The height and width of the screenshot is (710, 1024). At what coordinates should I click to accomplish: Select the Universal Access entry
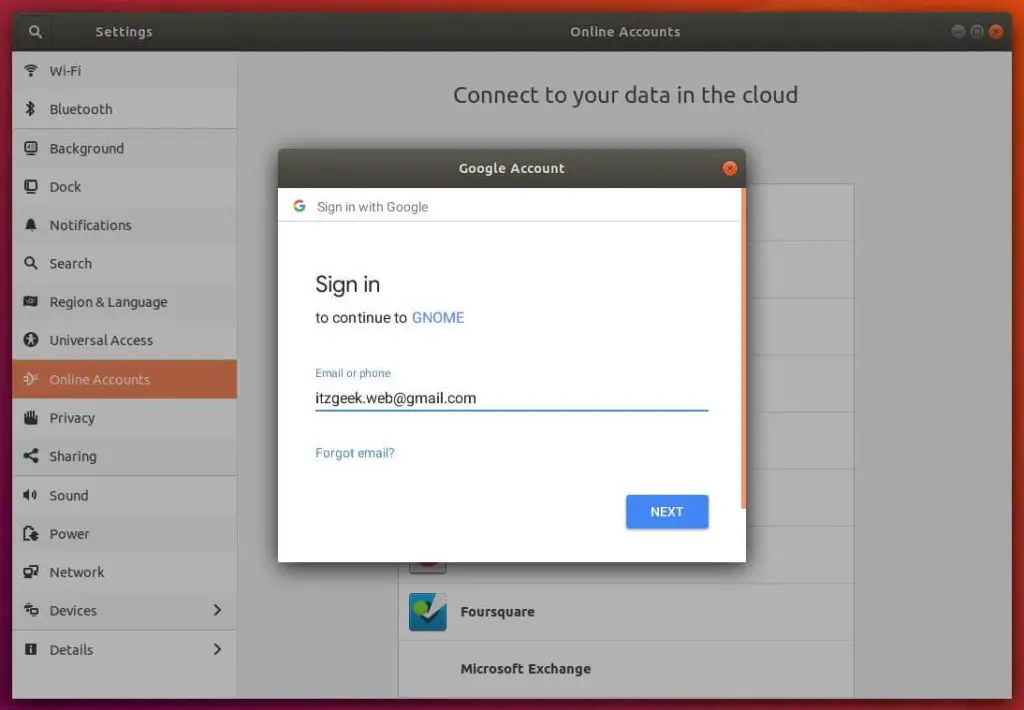coord(125,340)
